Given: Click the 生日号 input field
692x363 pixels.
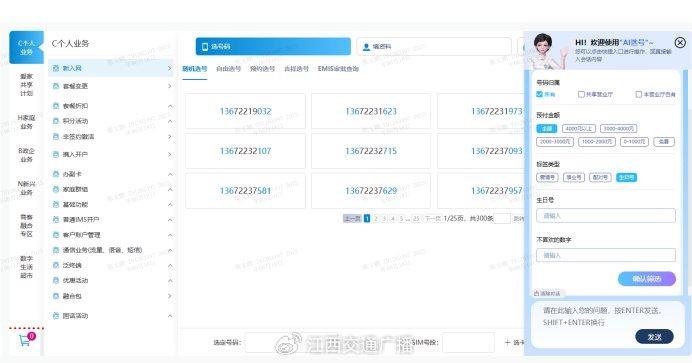Looking at the screenshot, I should [x=606, y=216].
